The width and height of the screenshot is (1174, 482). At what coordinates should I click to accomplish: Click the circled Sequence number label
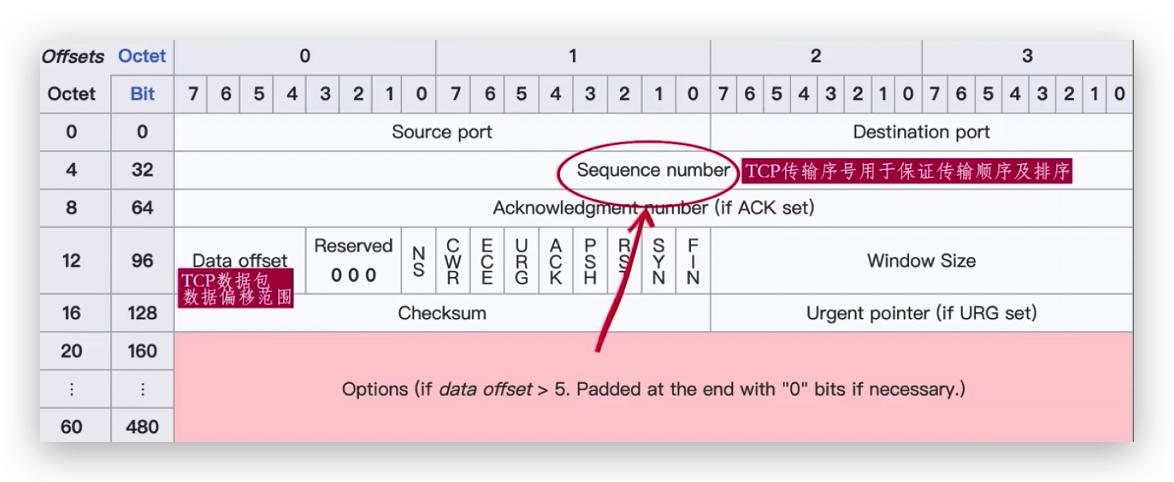tap(652, 171)
